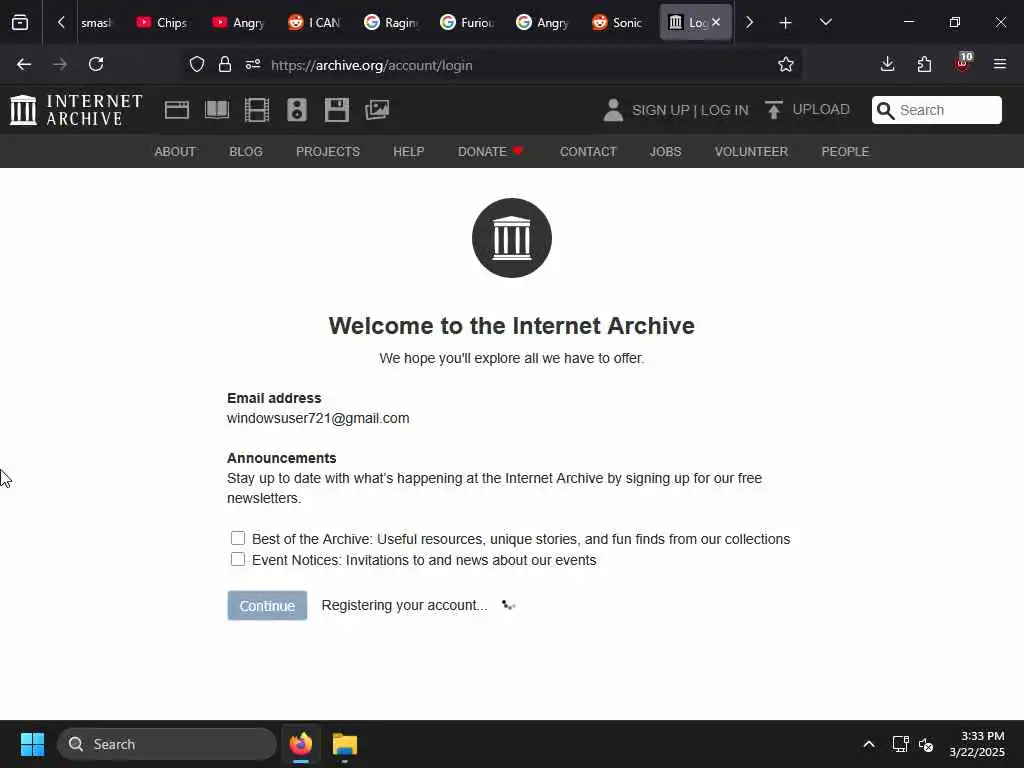Screen dimensions: 1024x768
Task: Open the Audio speaker icon
Action: [296, 110]
